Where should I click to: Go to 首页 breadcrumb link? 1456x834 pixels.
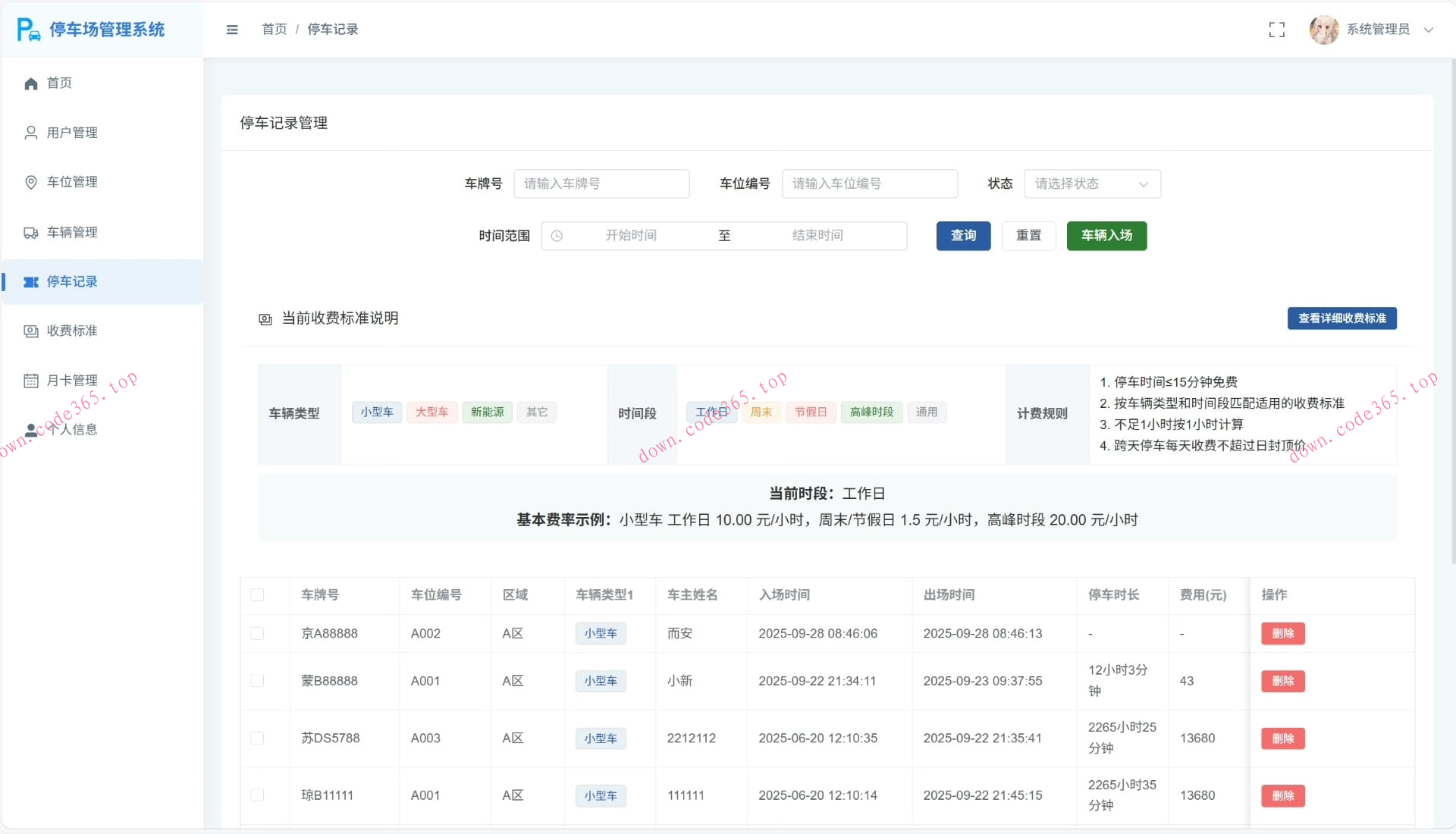(x=274, y=30)
